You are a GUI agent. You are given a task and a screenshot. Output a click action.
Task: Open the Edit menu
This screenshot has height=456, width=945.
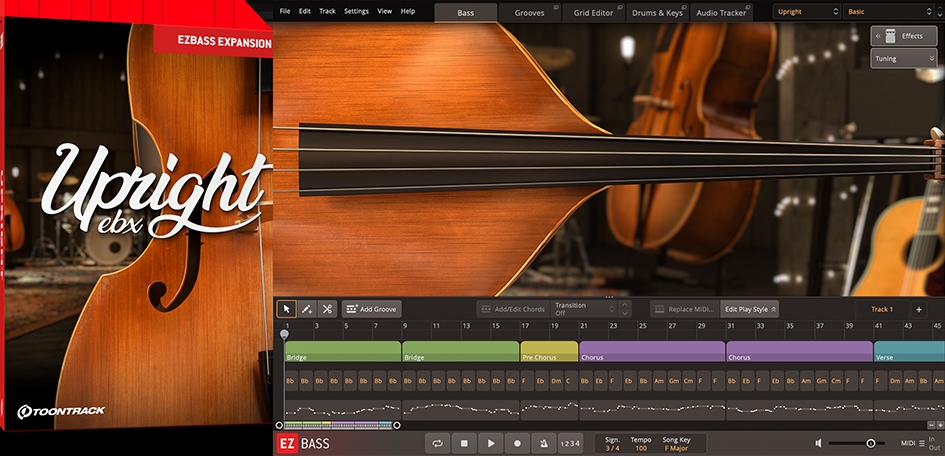pyautogui.click(x=305, y=11)
